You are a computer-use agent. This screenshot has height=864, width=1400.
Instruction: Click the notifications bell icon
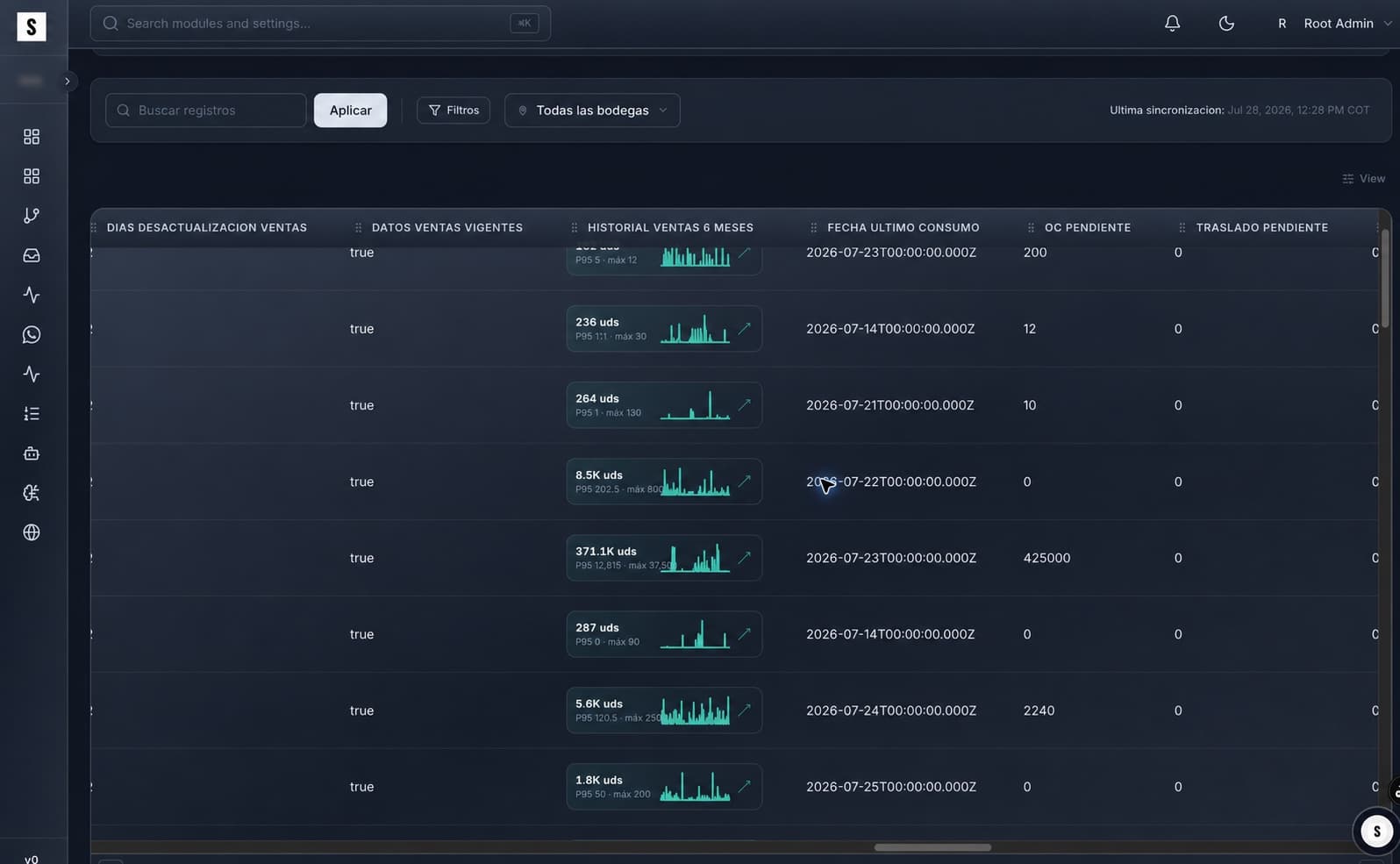coord(1172,24)
